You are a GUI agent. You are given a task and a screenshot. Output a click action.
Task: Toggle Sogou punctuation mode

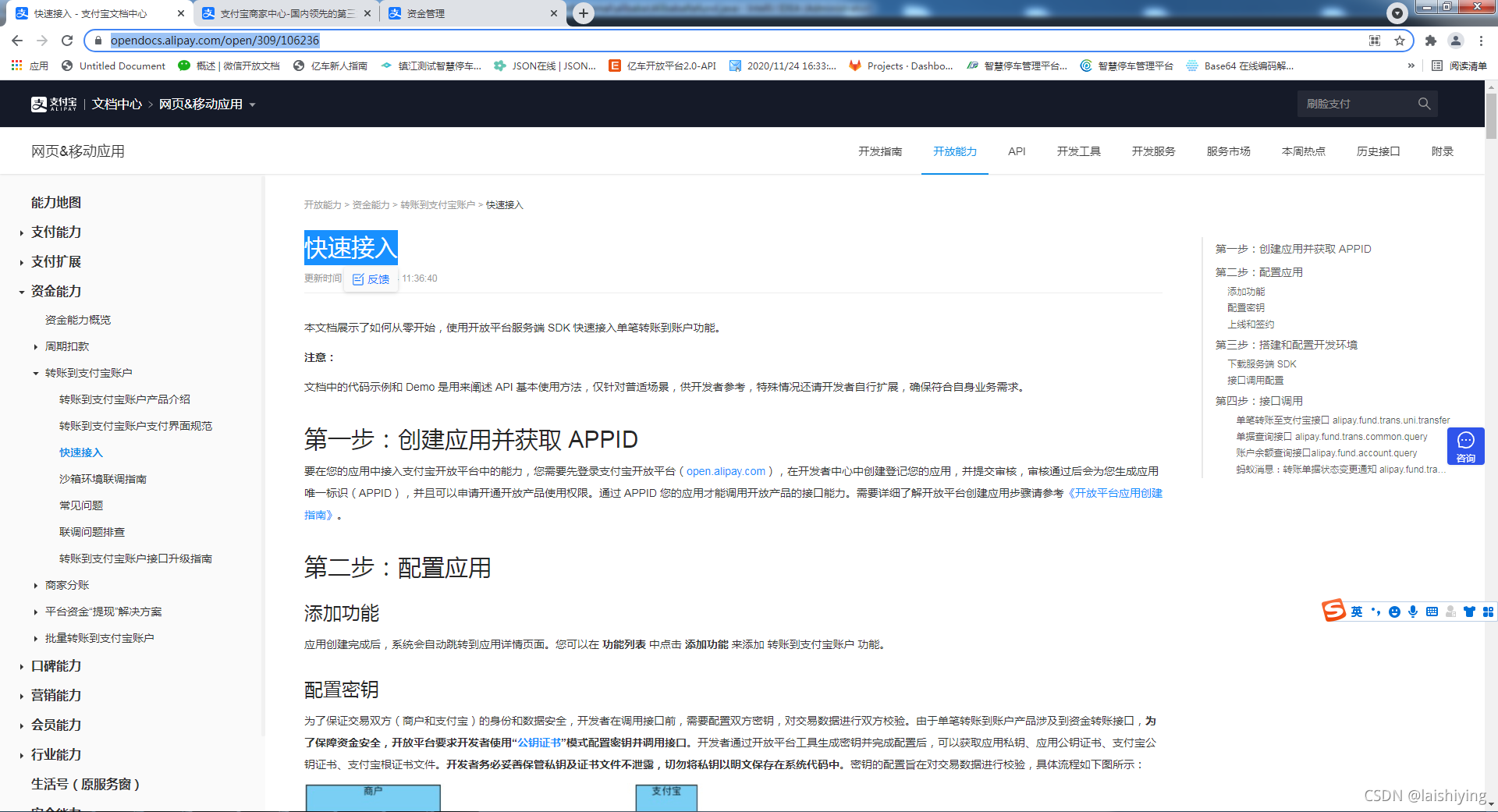click(1376, 612)
